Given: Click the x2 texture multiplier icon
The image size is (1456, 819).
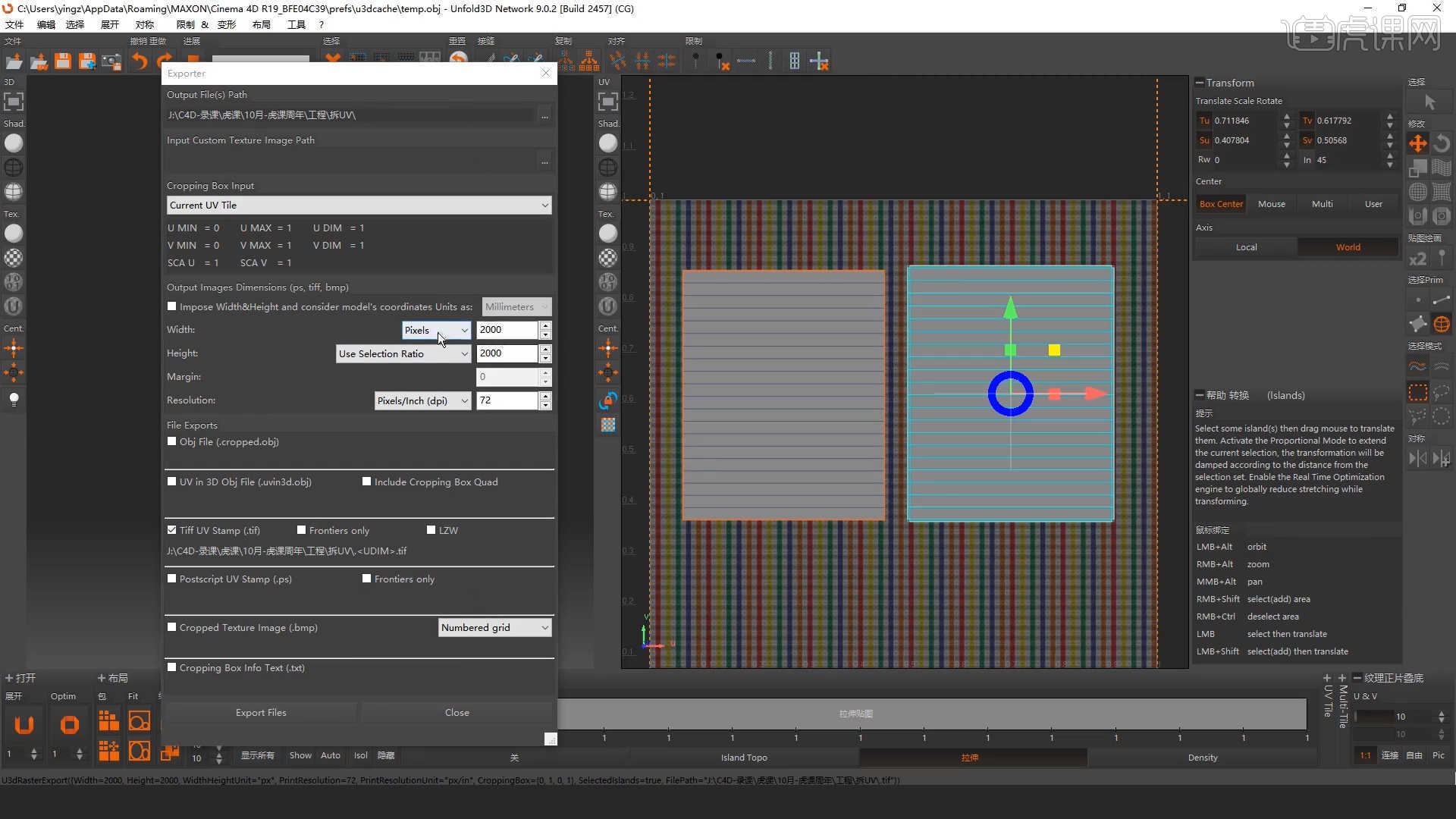Looking at the screenshot, I should (1417, 259).
